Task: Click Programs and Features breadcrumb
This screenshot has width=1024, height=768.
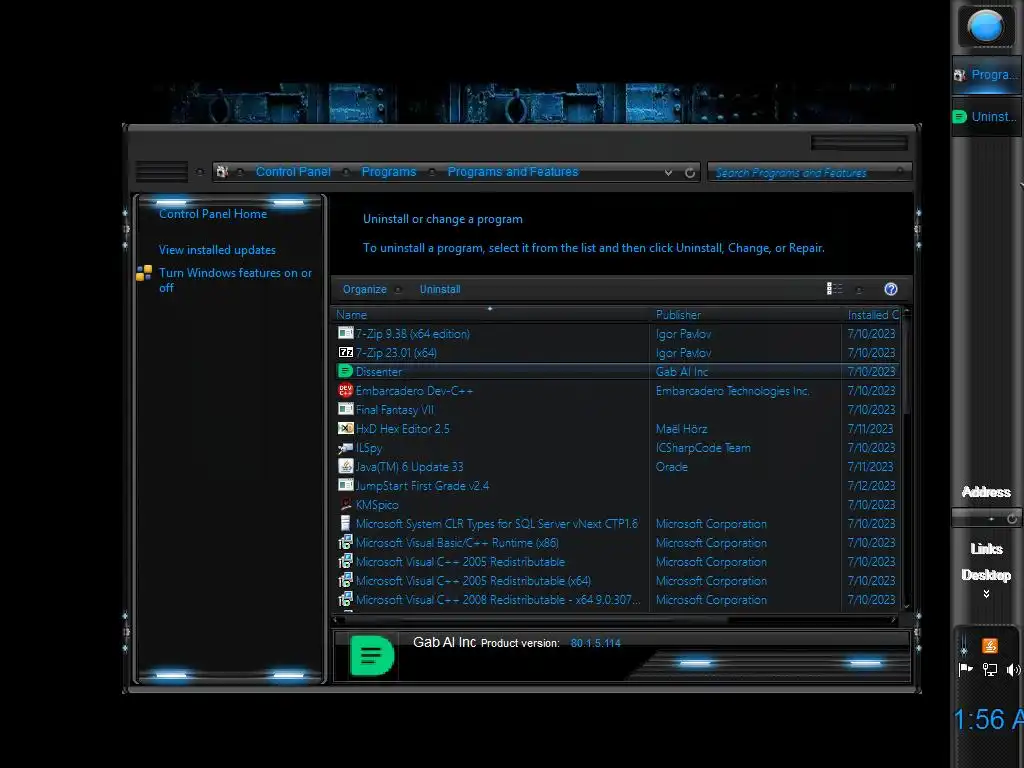Action: tap(513, 172)
